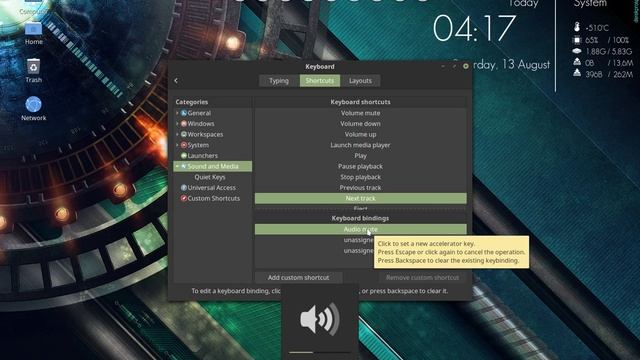Switch to the Typing tab
Image resolution: width=640 pixels, height=360 pixels.
[x=279, y=81]
